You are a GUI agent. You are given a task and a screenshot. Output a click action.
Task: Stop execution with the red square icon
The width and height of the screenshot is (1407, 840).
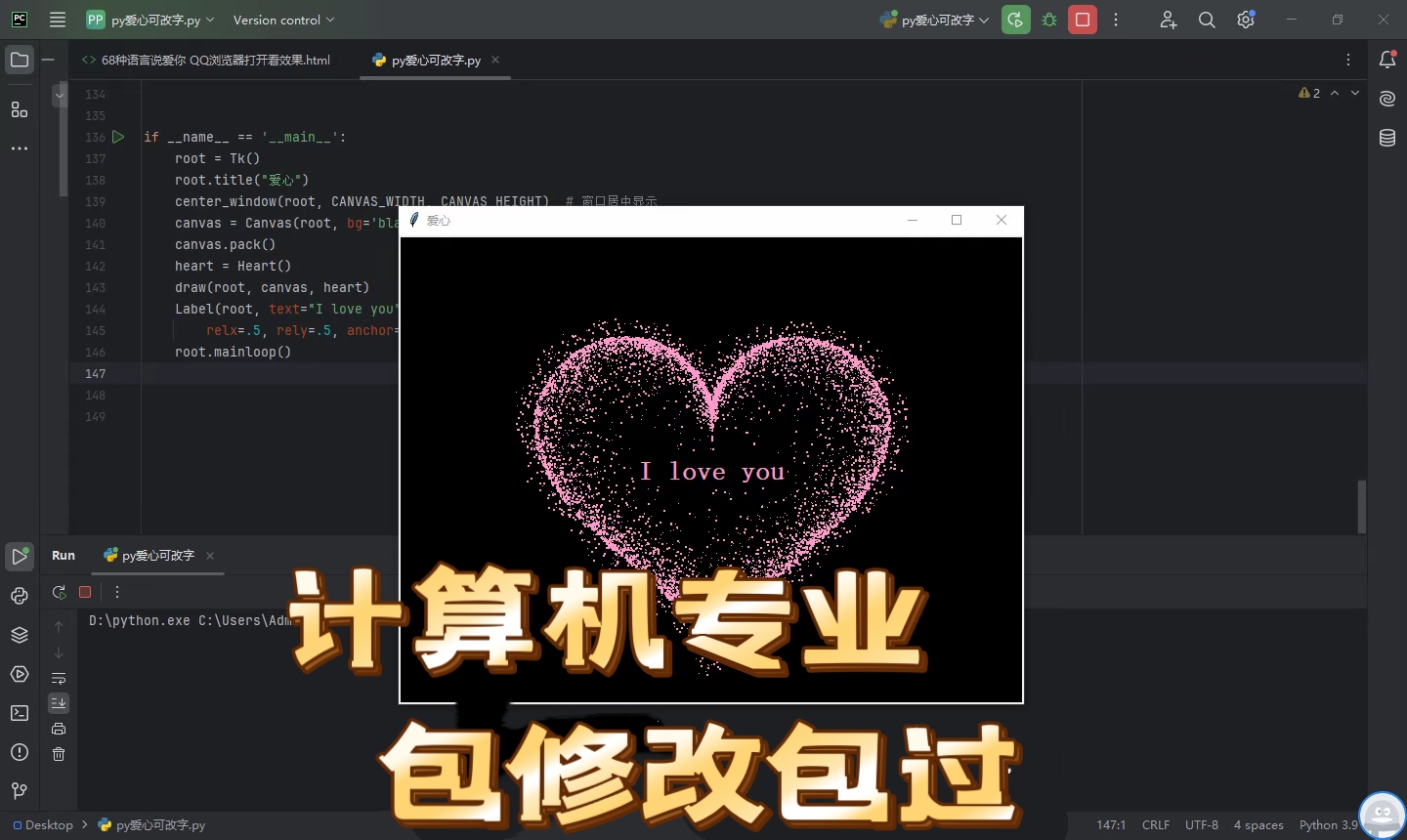pyautogui.click(x=1083, y=20)
